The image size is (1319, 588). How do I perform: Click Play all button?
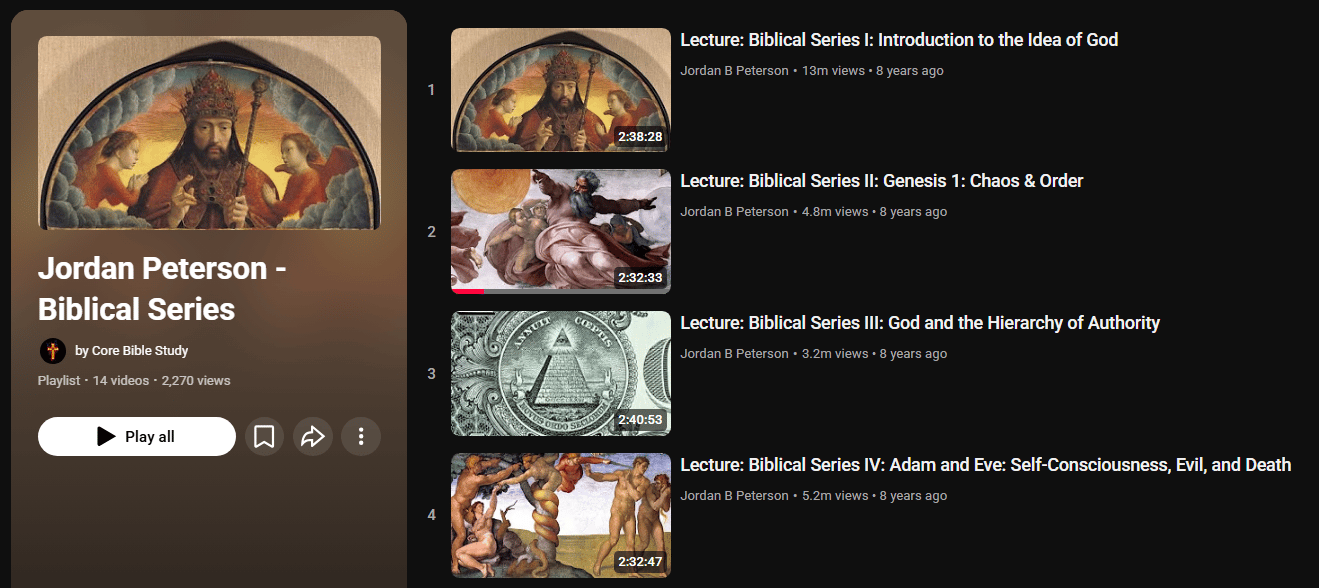point(137,437)
